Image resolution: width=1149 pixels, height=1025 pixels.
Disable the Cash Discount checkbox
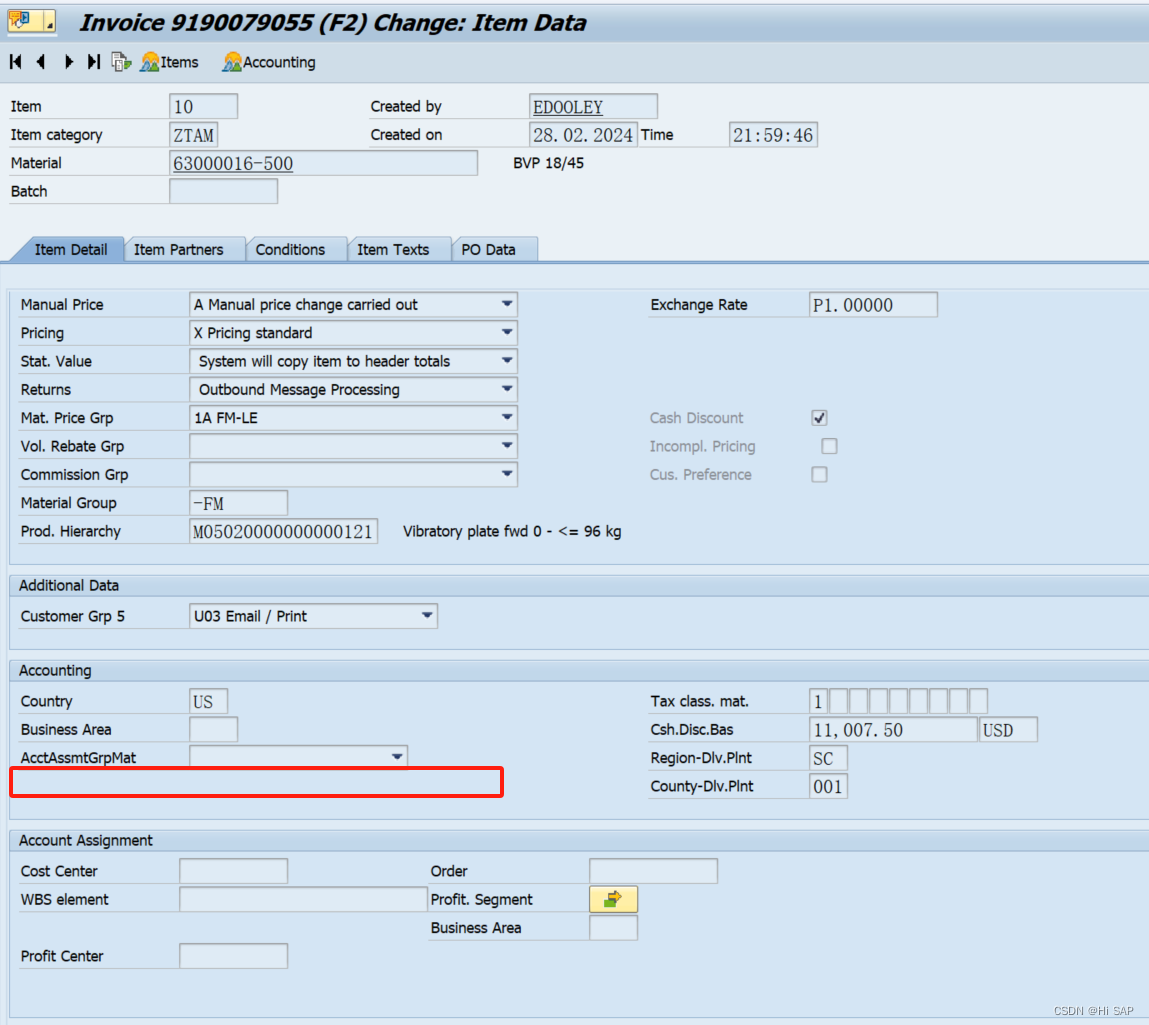click(819, 417)
